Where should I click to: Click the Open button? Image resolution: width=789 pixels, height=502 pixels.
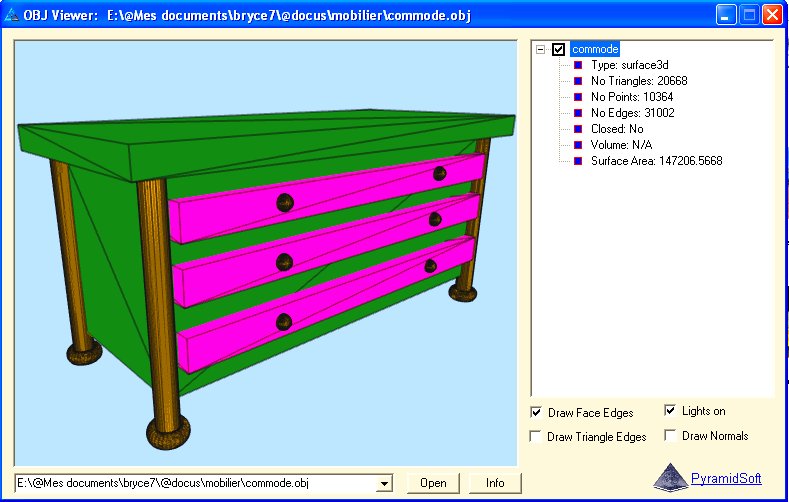point(433,483)
